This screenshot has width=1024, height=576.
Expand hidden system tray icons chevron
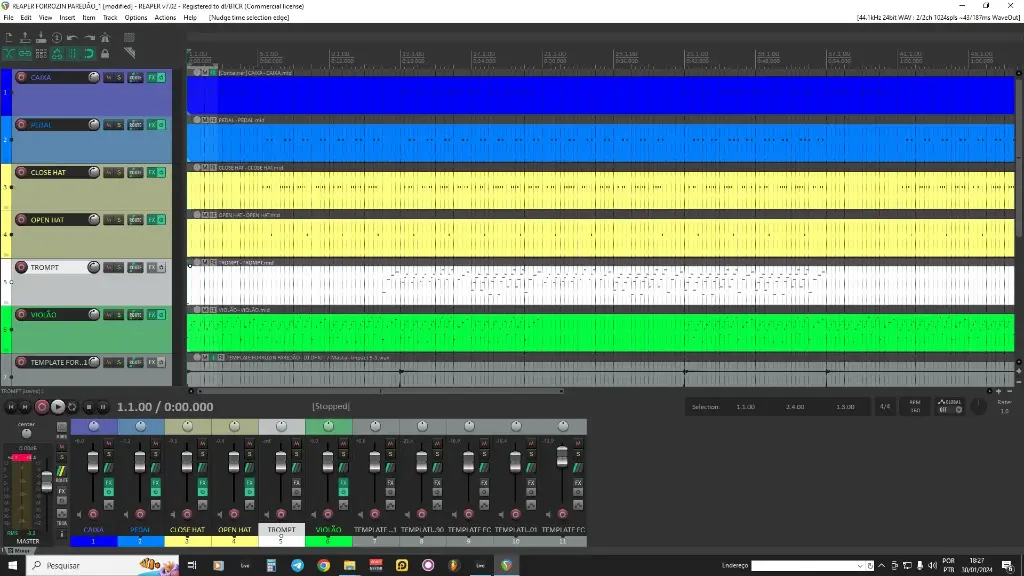coord(882,566)
